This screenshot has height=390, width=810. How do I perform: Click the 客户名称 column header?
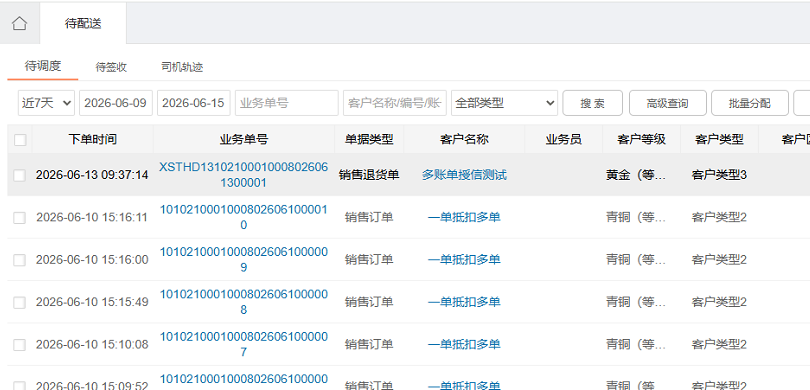[464, 139]
